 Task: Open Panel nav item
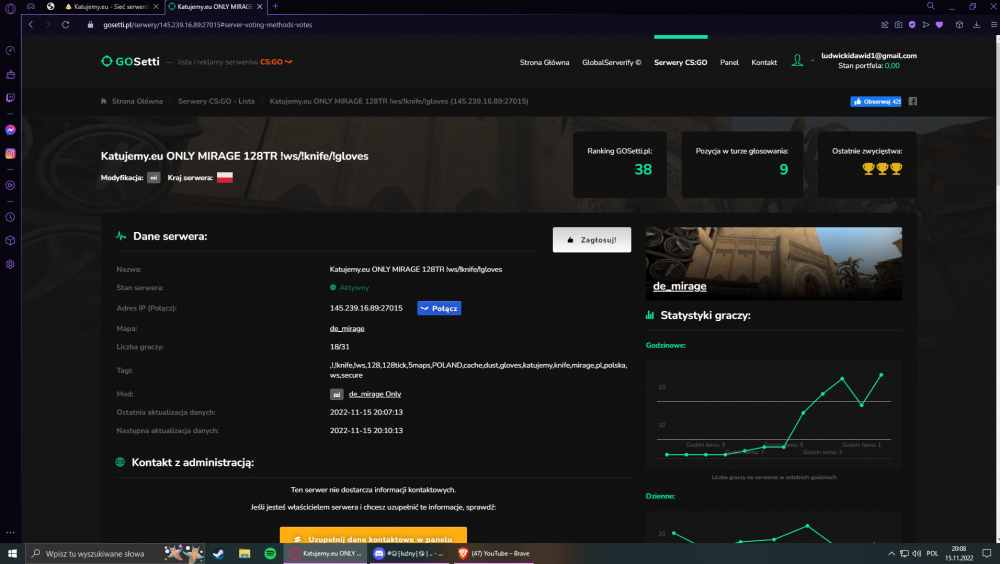coord(729,63)
